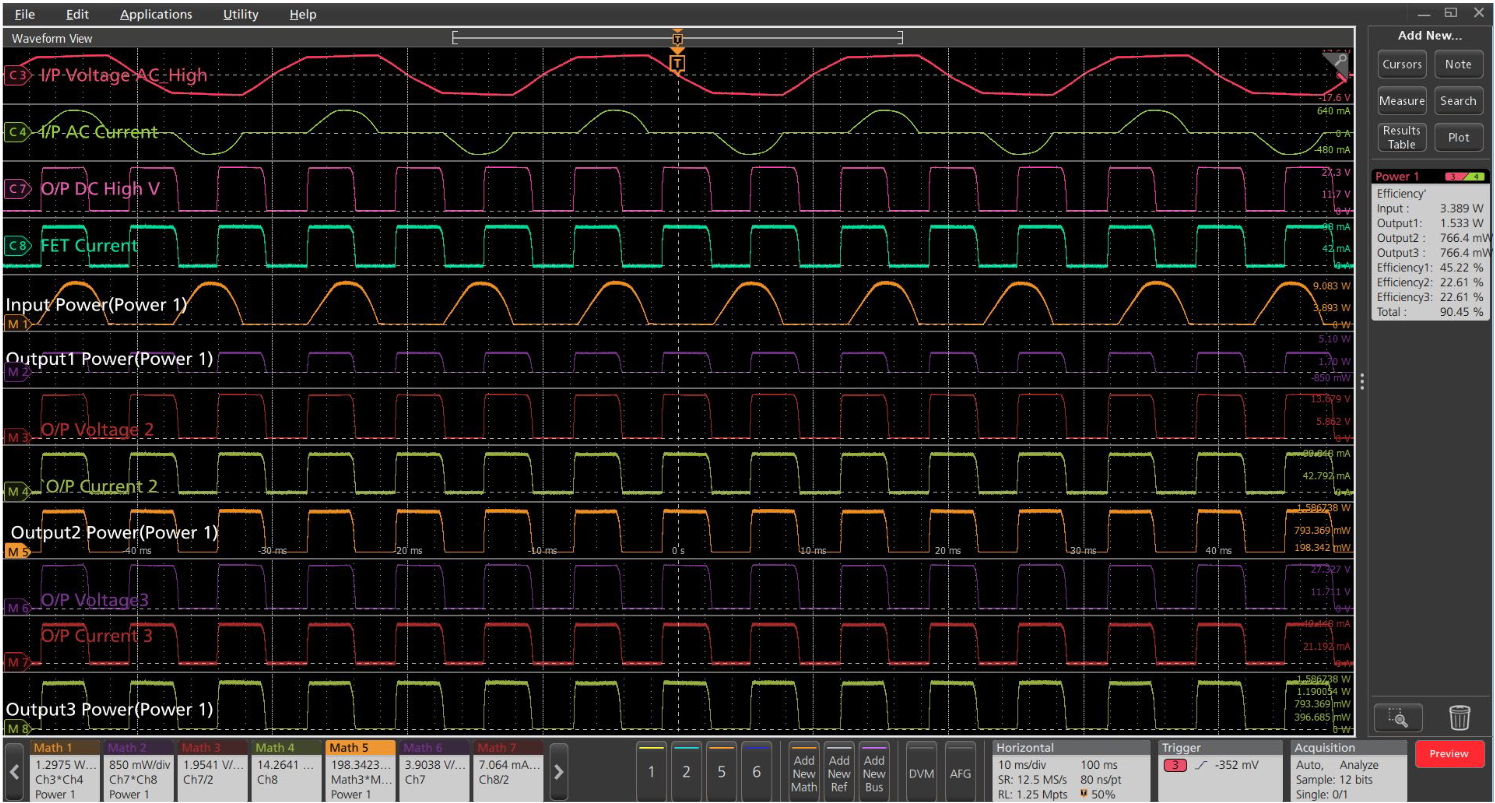This screenshot has width=1495, height=803.
Task: Toggle channel 6 display button
Action: (757, 773)
